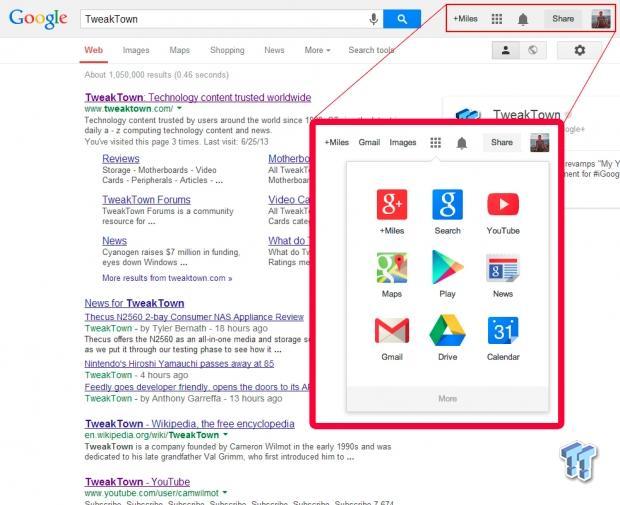Expand the More search tab dropdown

point(317,50)
